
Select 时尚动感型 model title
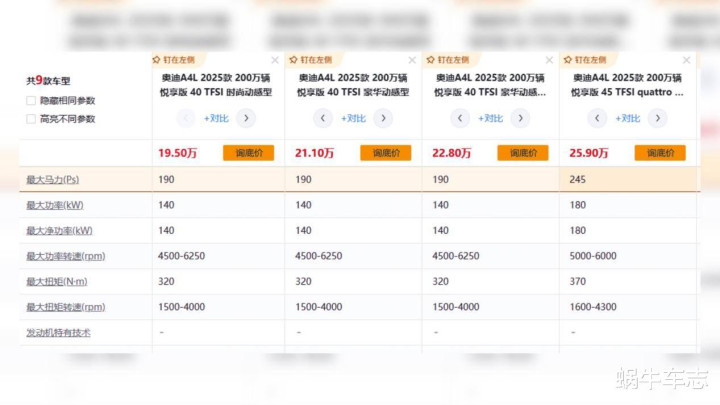[216, 85]
